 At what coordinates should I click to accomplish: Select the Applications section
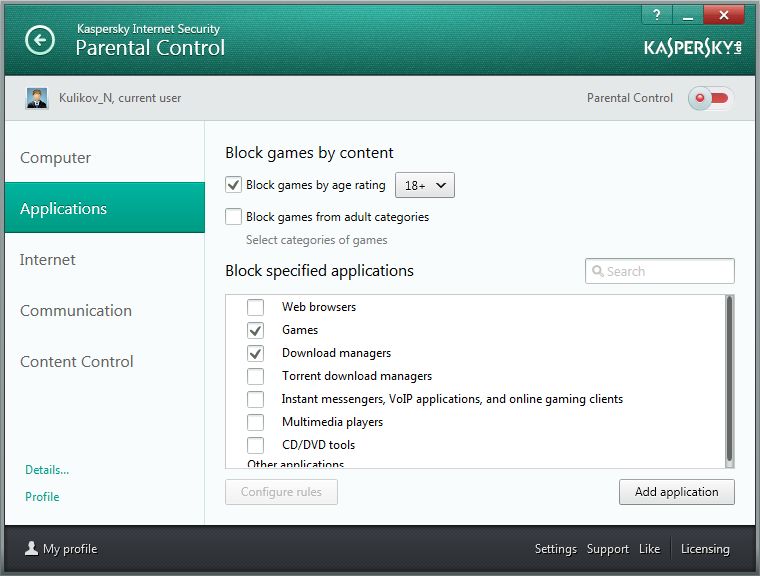pyautogui.click(x=105, y=208)
